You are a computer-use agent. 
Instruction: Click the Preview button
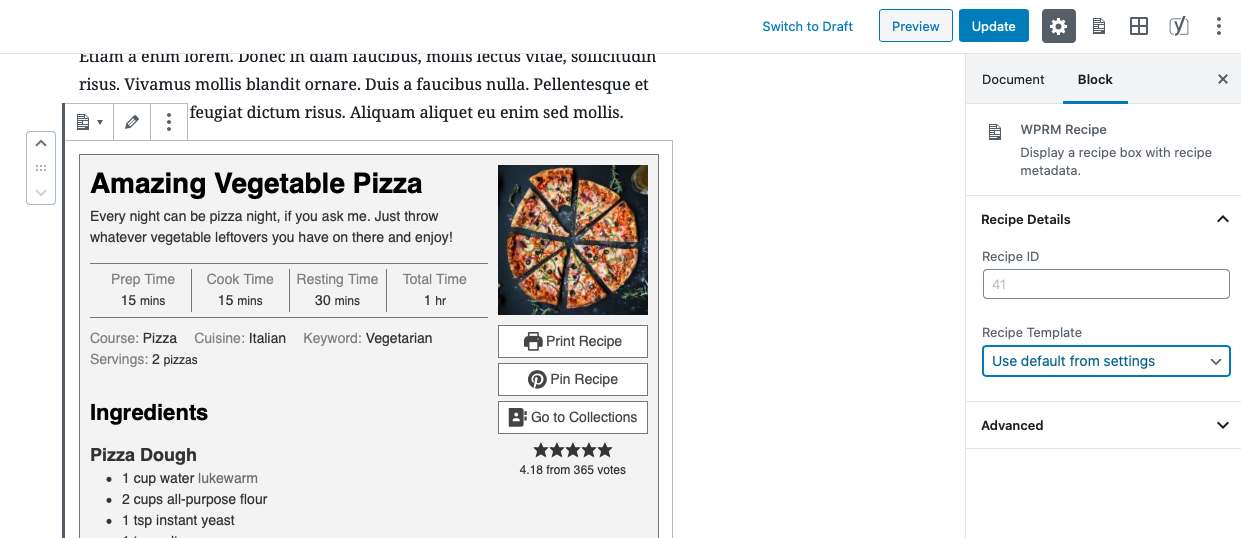(x=916, y=26)
